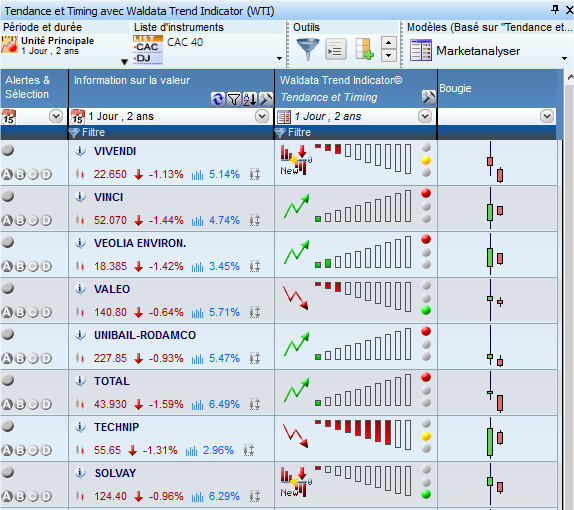Click the TECHNIP candlestick thumbnail
This screenshot has height=510, width=574.
[495, 438]
